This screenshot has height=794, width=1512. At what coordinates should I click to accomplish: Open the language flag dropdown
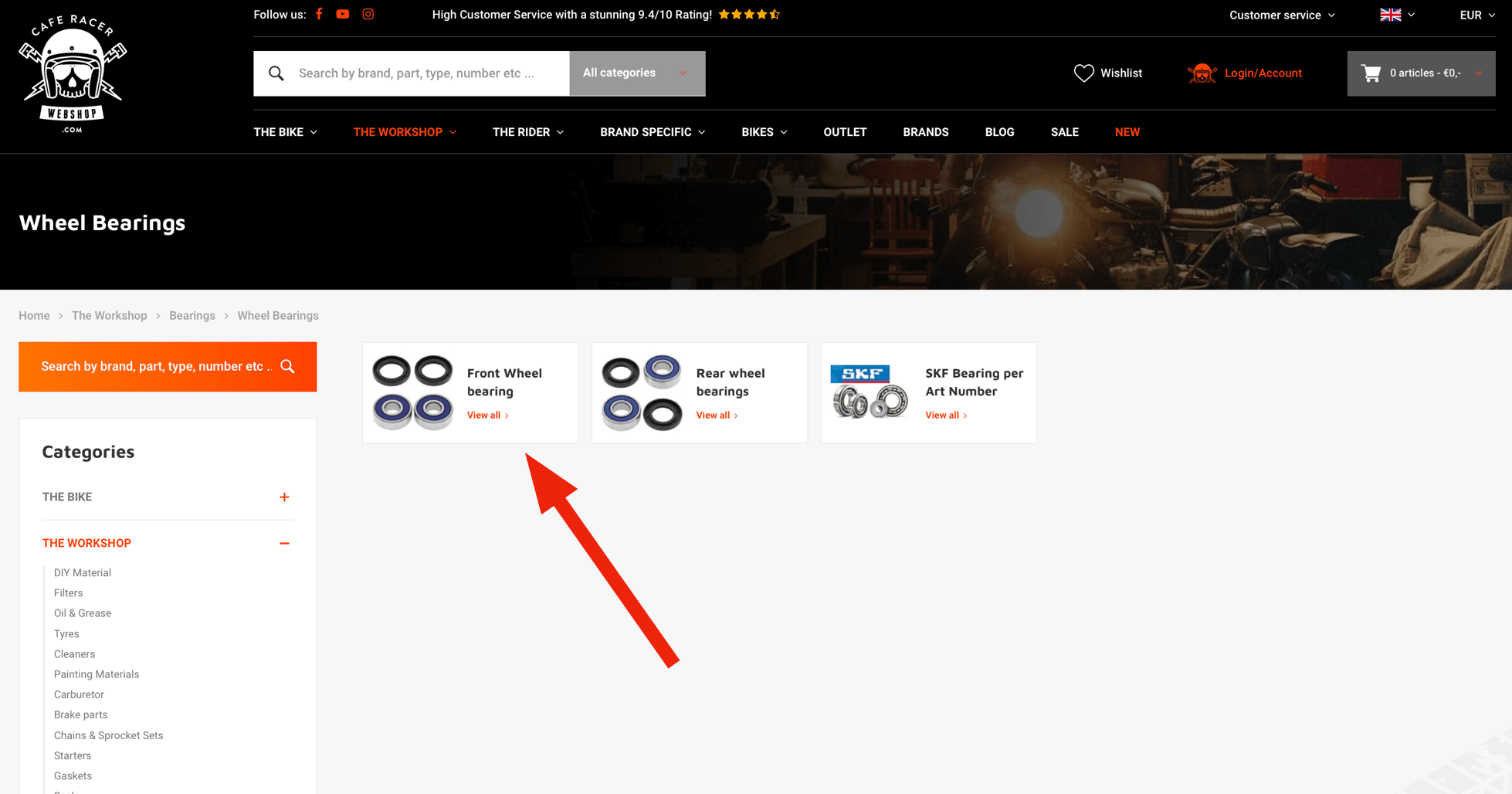click(x=1397, y=15)
